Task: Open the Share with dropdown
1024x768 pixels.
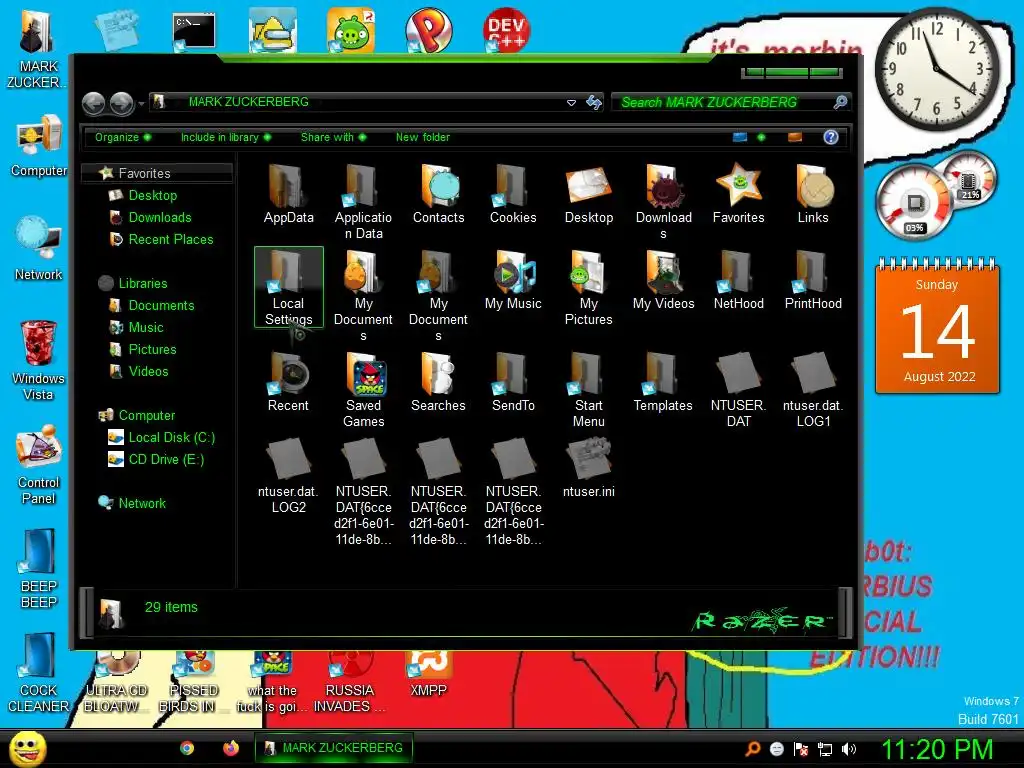Action: (333, 137)
